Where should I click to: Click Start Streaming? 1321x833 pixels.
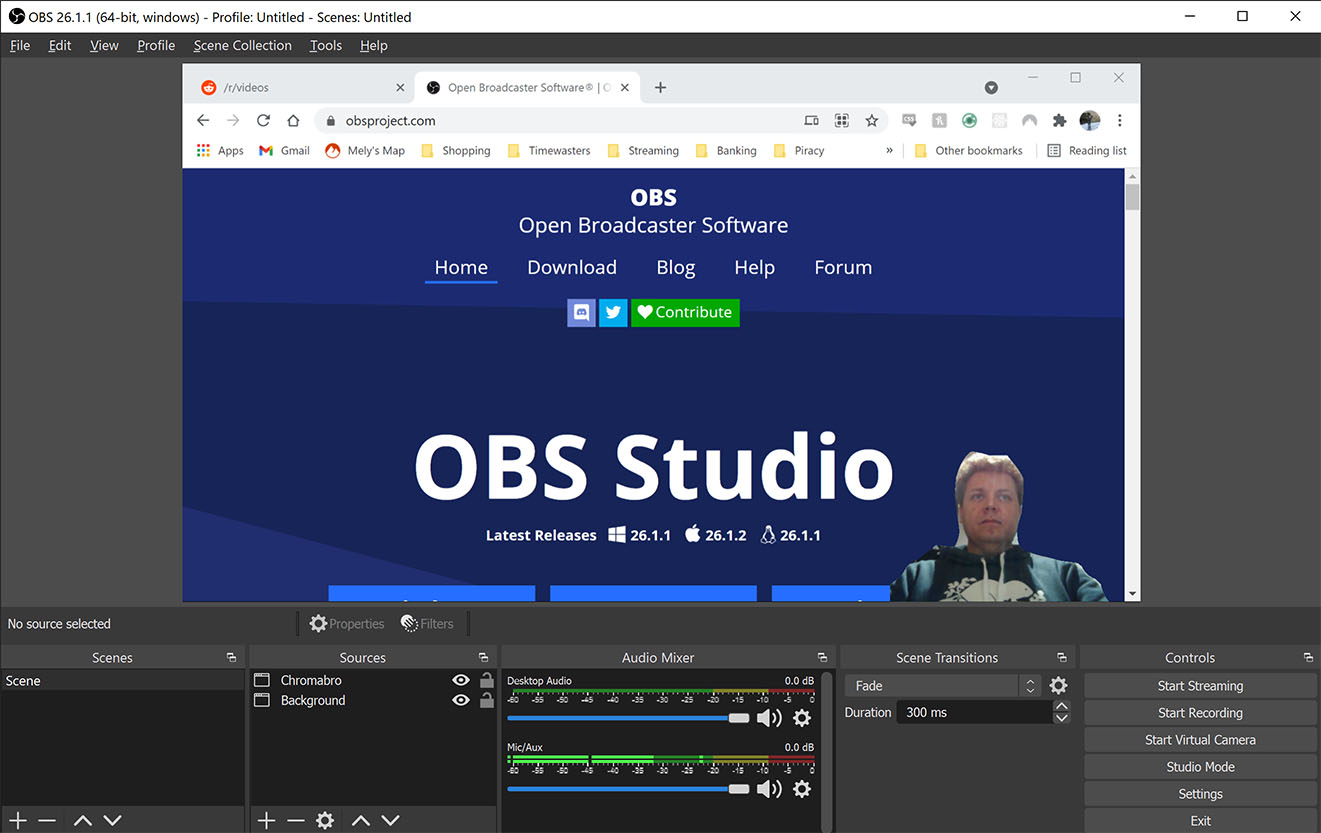point(1200,686)
